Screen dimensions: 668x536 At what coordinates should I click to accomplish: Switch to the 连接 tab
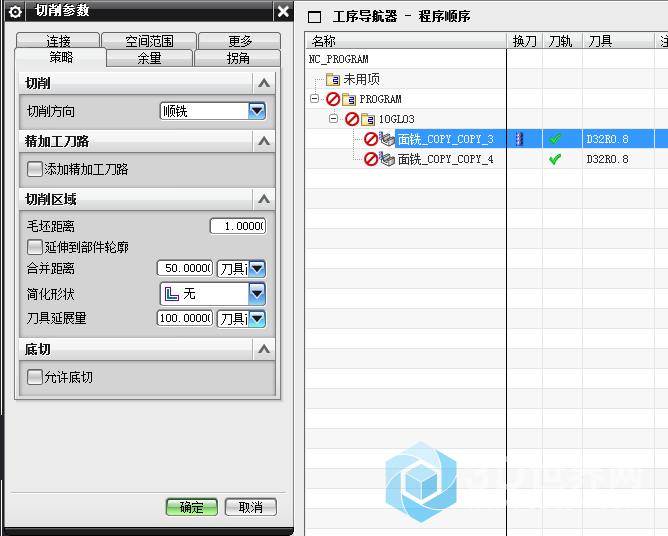58,40
